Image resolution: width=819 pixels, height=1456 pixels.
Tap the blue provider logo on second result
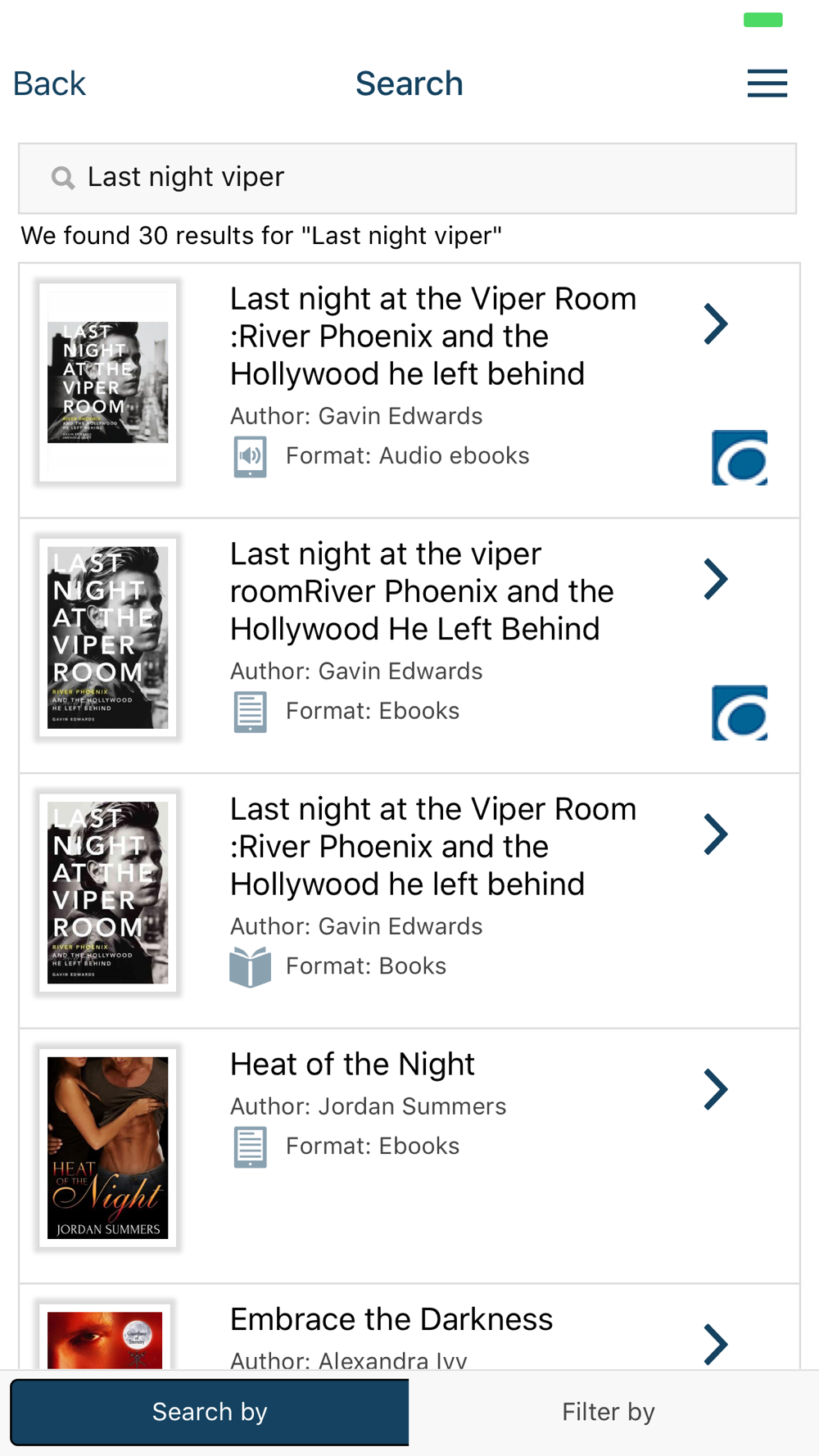point(740,713)
